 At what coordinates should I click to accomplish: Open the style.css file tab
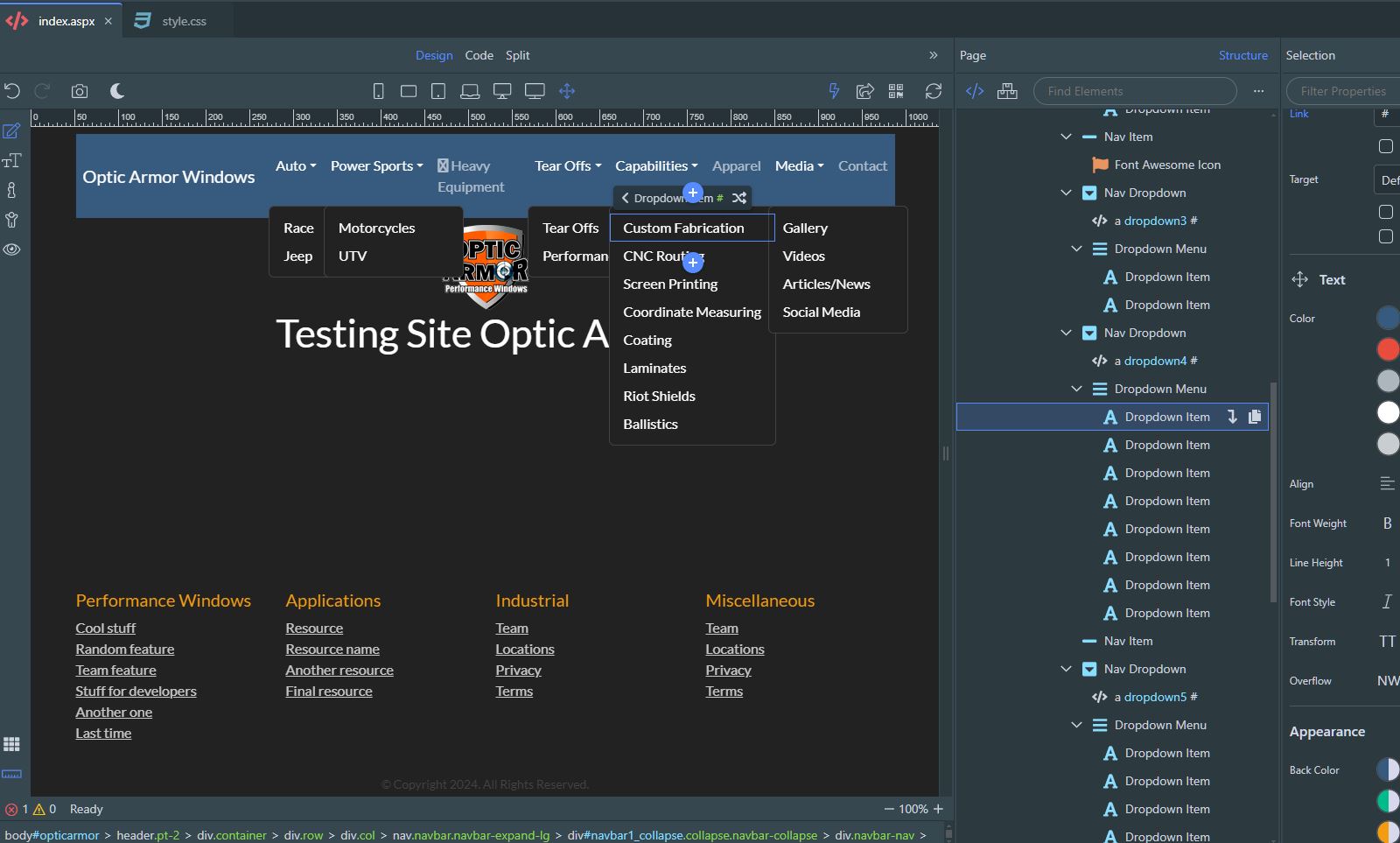tap(171, 21)
